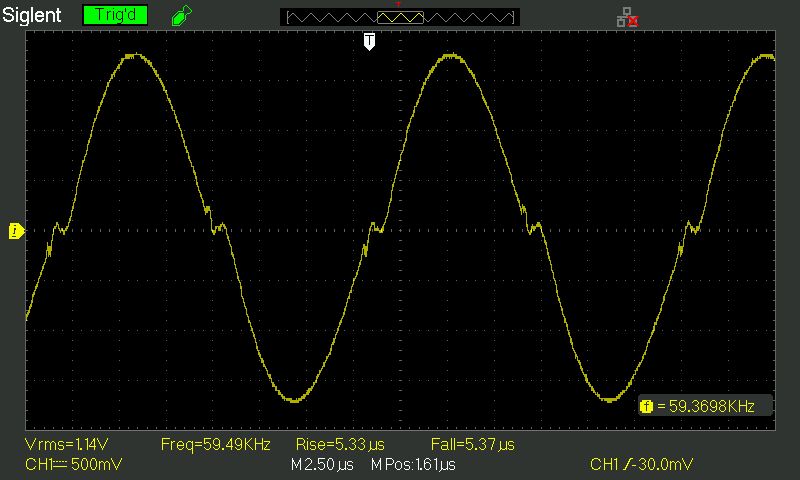Viewport: 800px width, 480px height.
Task: Click the Fall=5.37µs measurement
Action: pos(472,444)
